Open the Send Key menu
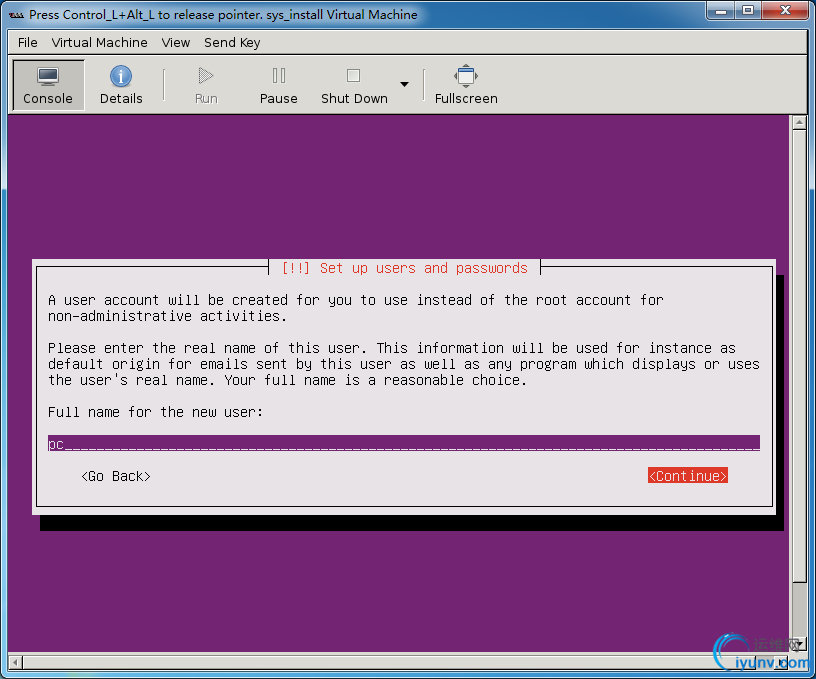 click(x=232, y=43)
